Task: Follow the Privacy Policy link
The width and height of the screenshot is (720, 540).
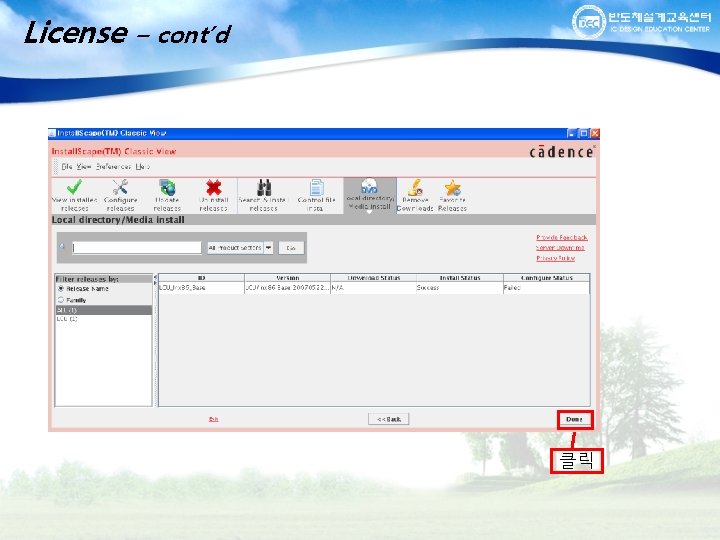Action: (556, 258)
